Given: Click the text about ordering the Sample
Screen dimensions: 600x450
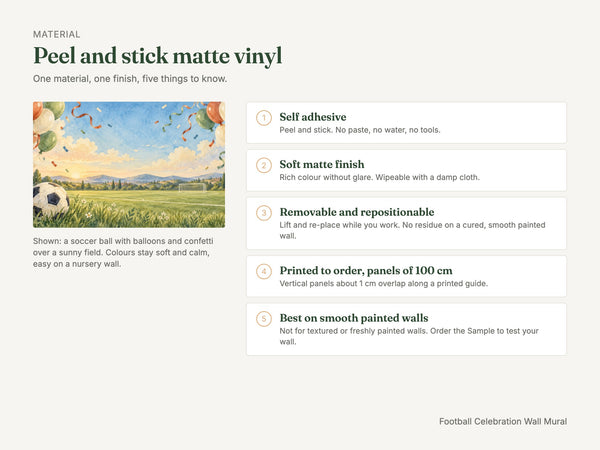Looking at the screenshot, I should coord(484,331).
